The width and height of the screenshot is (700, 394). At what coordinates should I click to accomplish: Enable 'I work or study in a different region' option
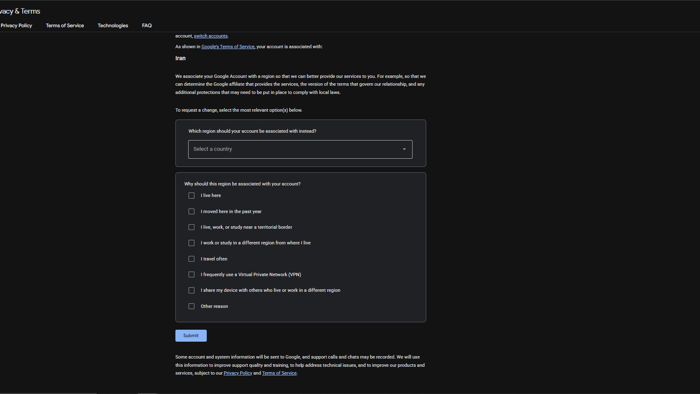tap(192, 243)
